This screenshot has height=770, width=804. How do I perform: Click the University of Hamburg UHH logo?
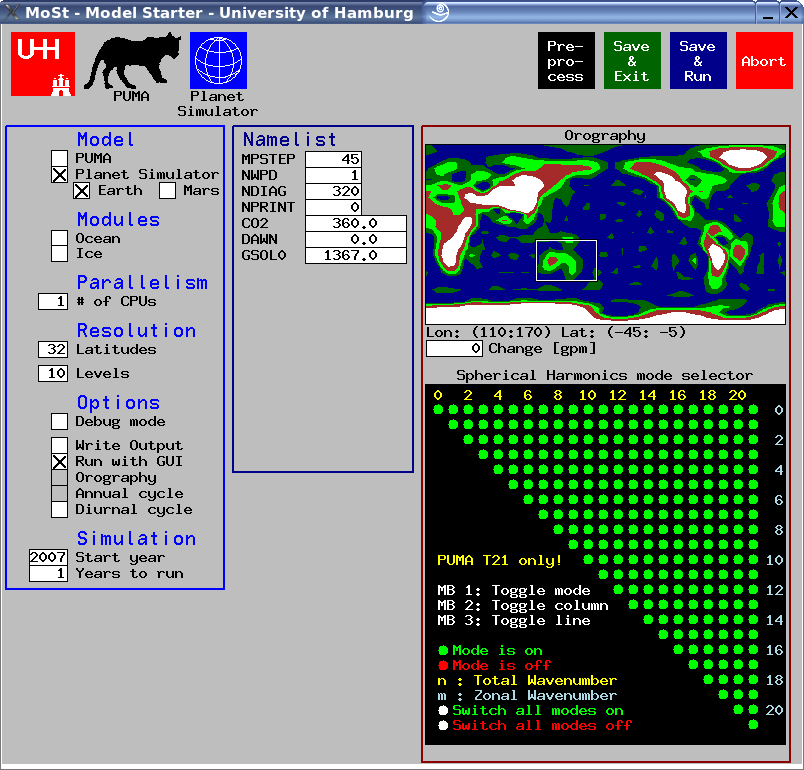click(43, 64)
